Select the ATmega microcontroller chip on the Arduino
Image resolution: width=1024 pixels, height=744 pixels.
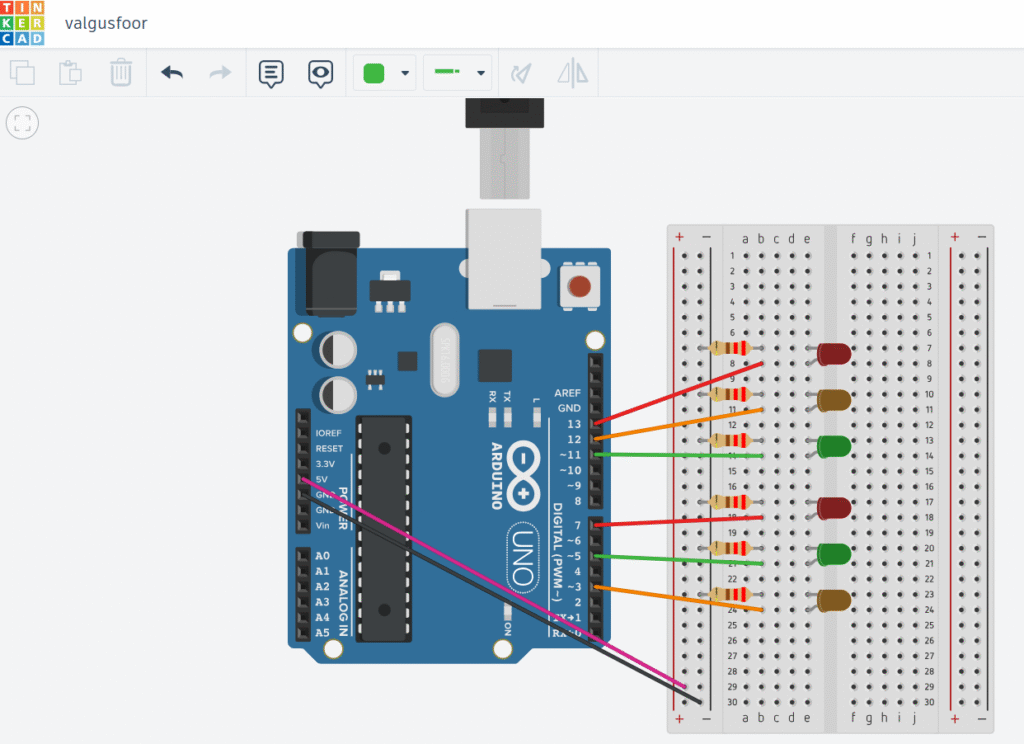pyautogui.click(x=384, y=528)
